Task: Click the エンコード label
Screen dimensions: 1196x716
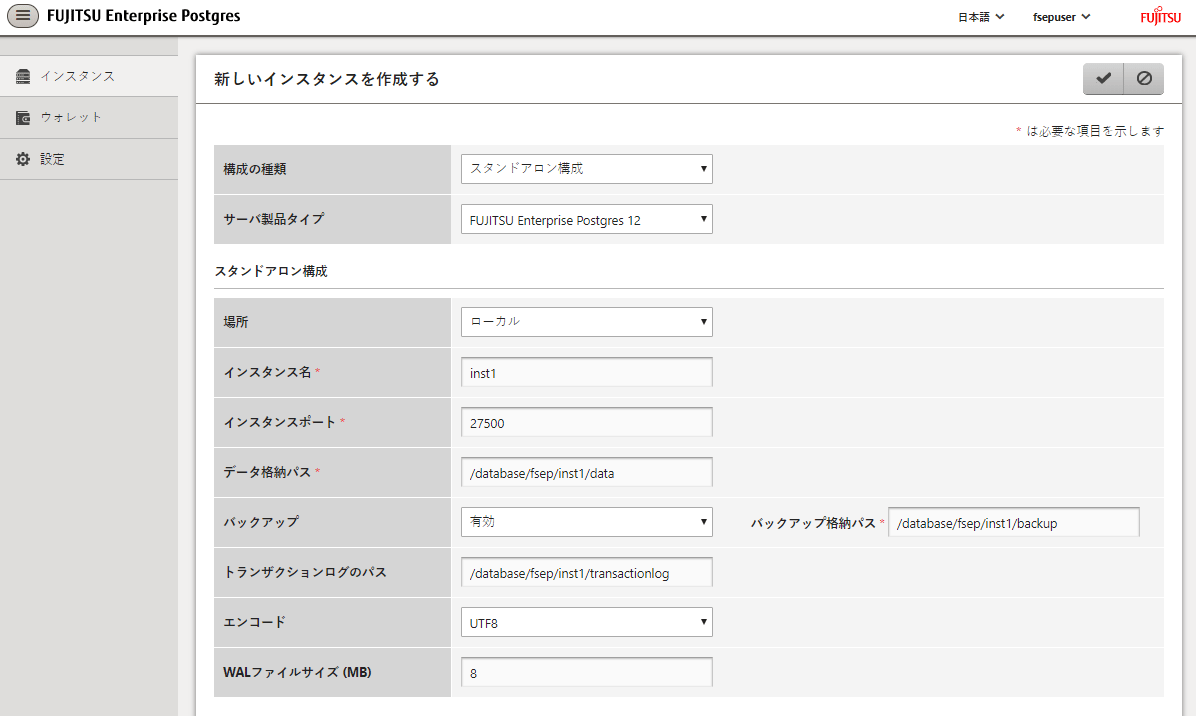Action: click(x=255, y=622)
